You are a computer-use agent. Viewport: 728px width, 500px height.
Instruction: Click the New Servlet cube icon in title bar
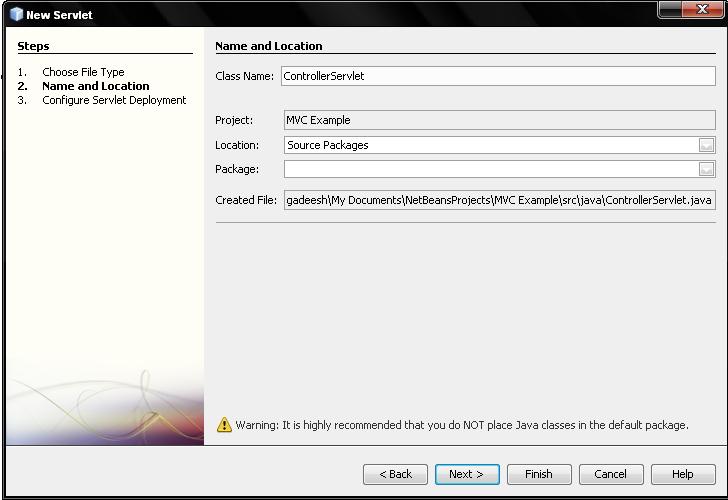[16, 14]
